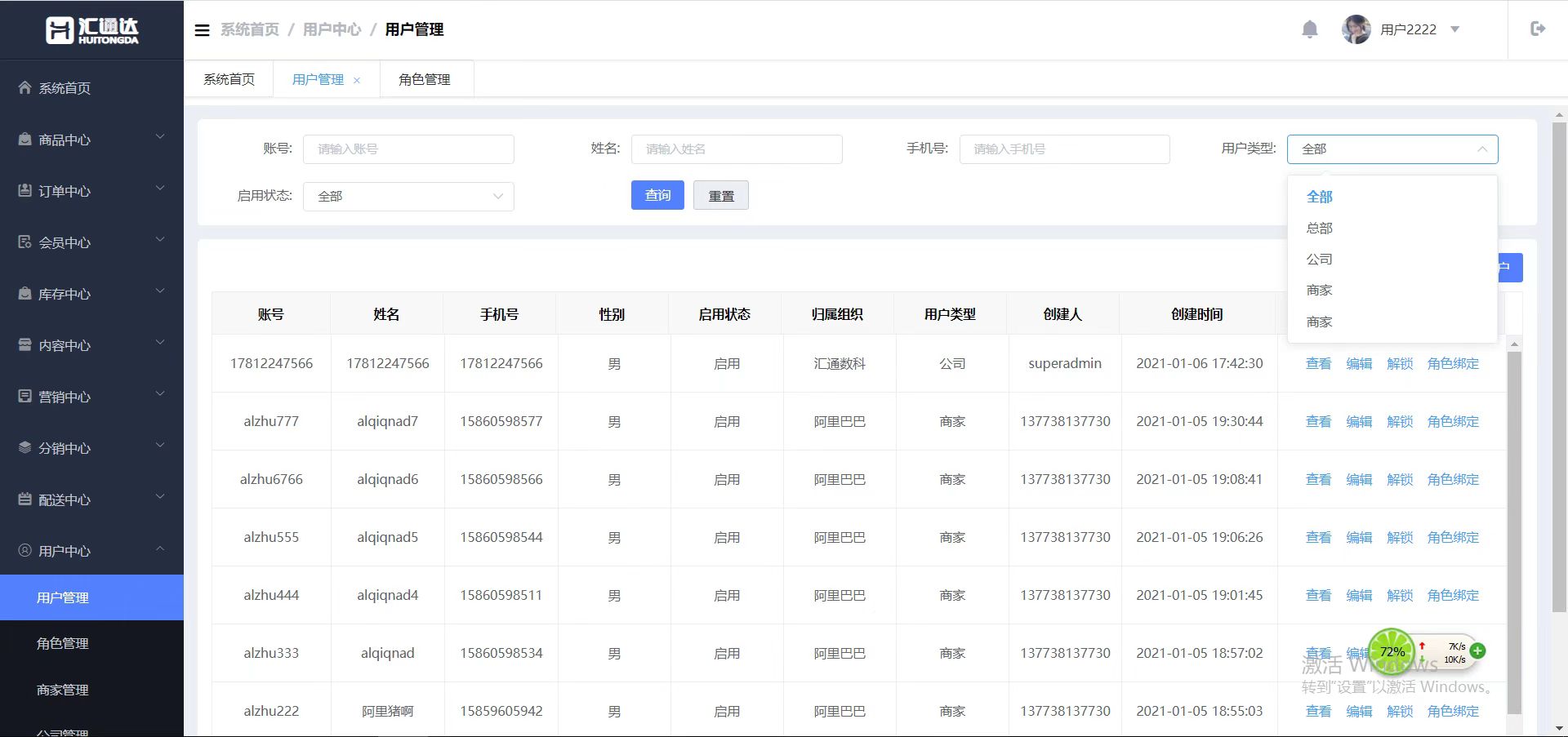
Task: Click the icon beside 营销中心
Action: coord(25,396)
